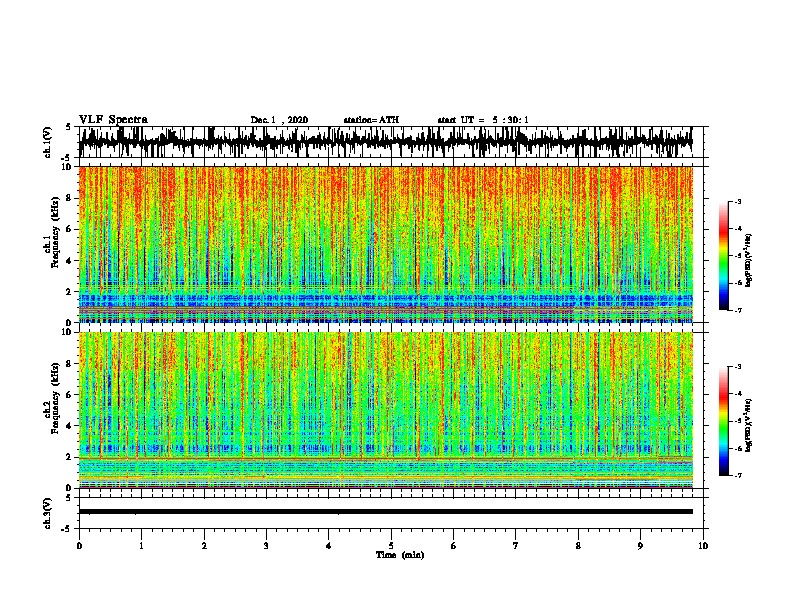Click the ch.1 spectrogram color bar

click(724, 256)
